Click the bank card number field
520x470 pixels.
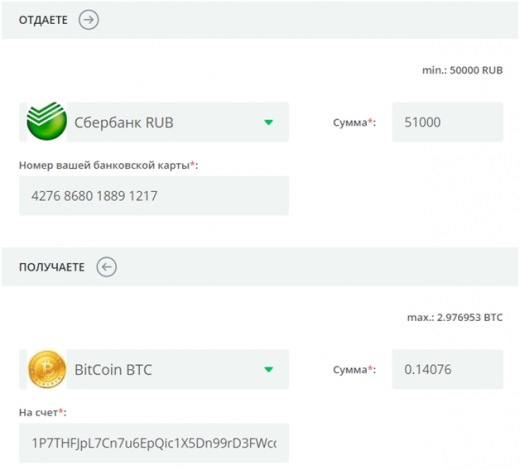coord(154,196)
